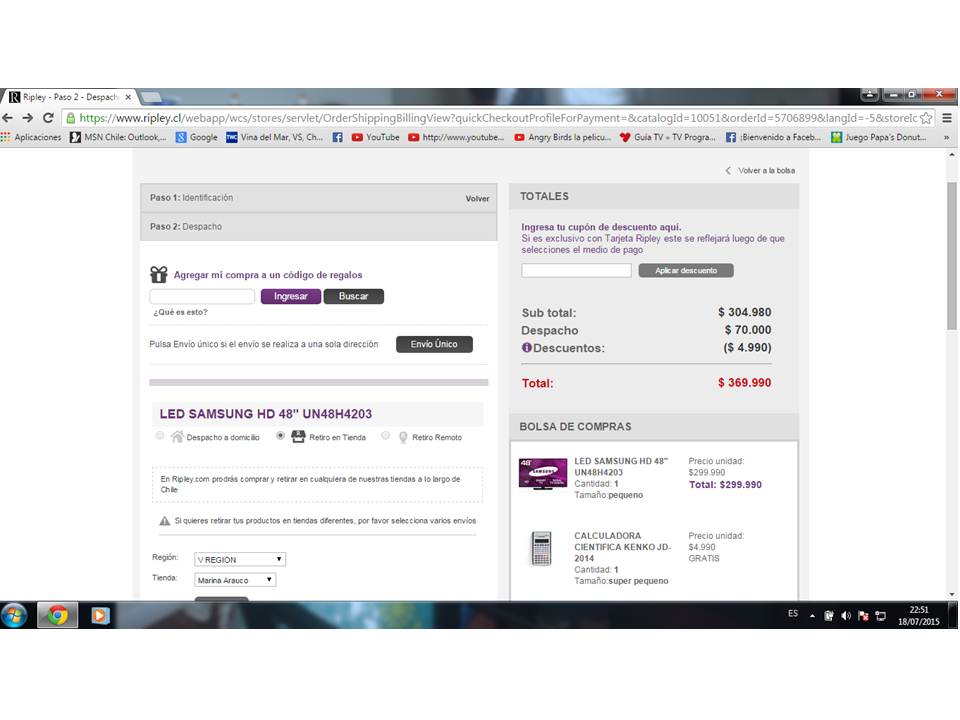Click the page vertical scrollbar thumb

click(x=951, y=256)
